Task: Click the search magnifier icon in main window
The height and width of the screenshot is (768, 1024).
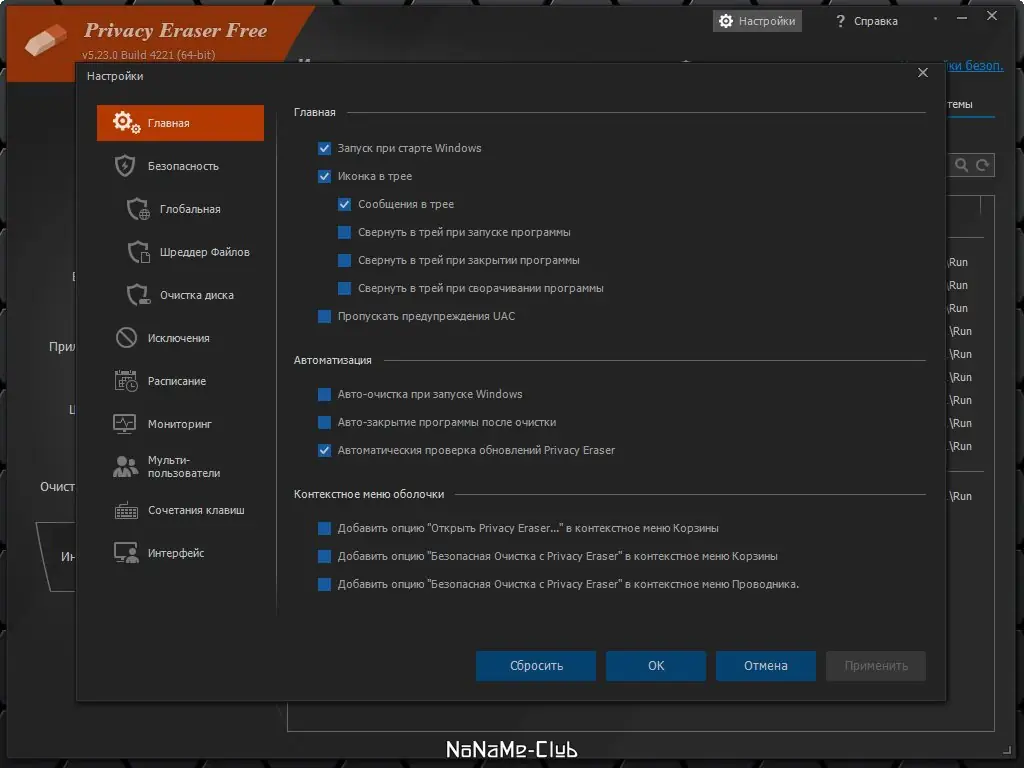Action: coord(961,165)
